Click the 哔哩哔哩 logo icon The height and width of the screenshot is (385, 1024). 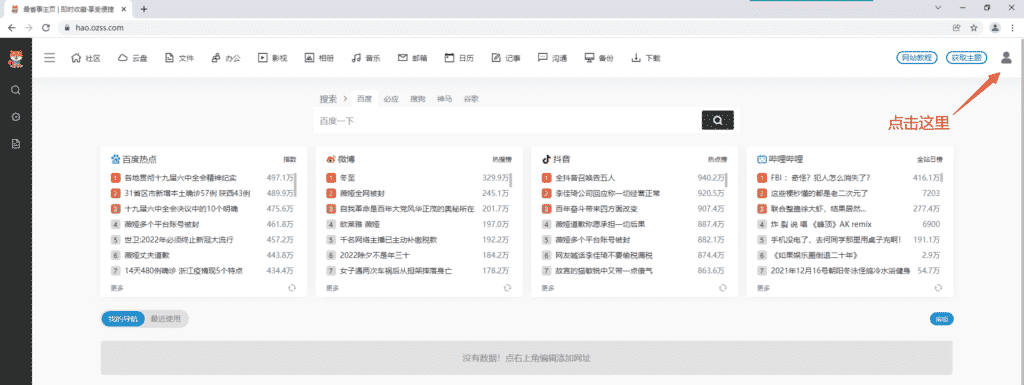pyautogui.click(x=762, y=159)
